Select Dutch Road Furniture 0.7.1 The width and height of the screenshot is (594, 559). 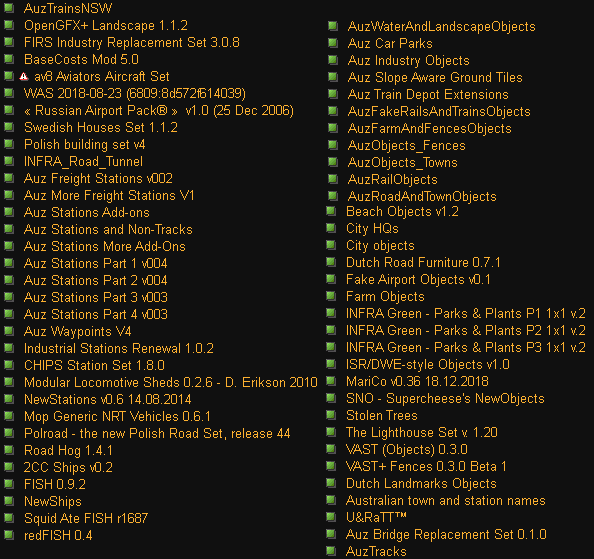[423, 262]
